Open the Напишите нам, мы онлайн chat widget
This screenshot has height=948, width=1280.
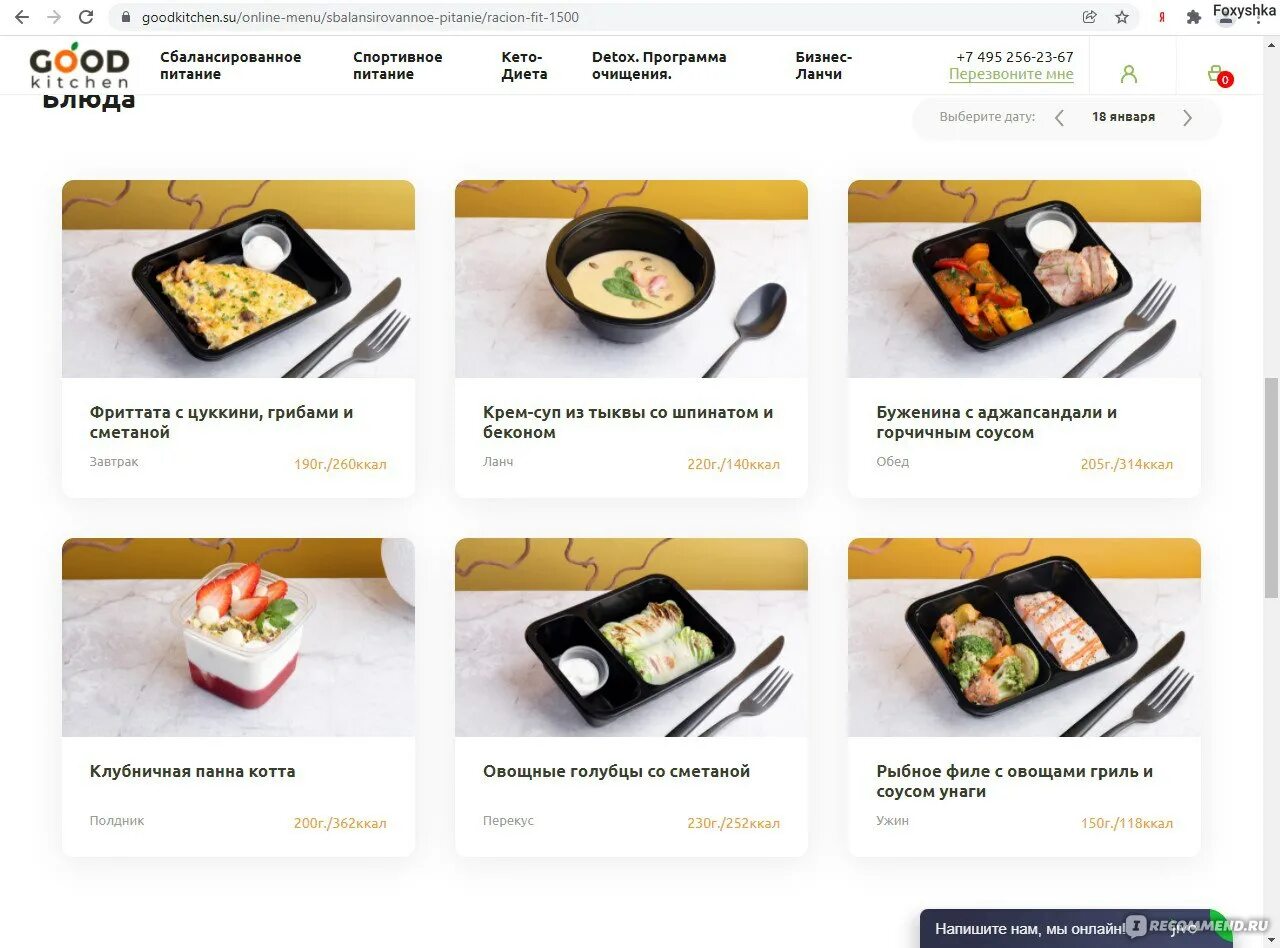1070,929
